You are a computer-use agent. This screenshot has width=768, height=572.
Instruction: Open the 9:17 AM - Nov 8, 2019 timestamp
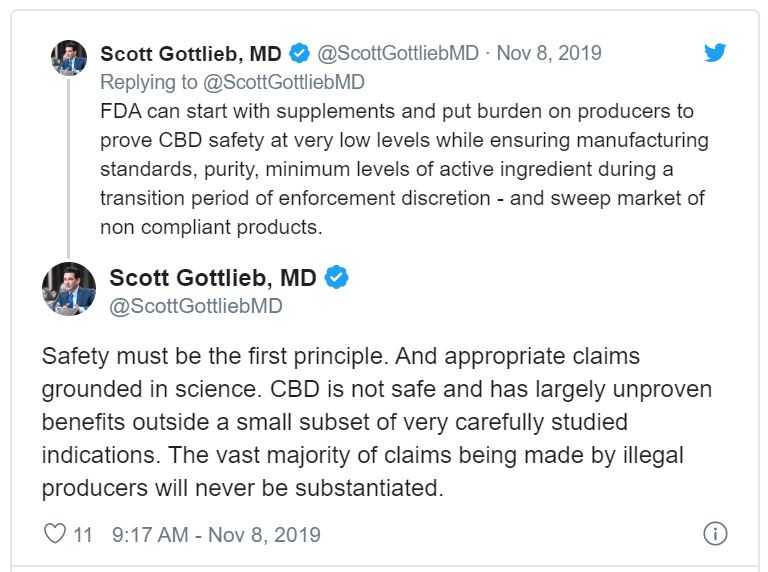(x=216, y=534)
